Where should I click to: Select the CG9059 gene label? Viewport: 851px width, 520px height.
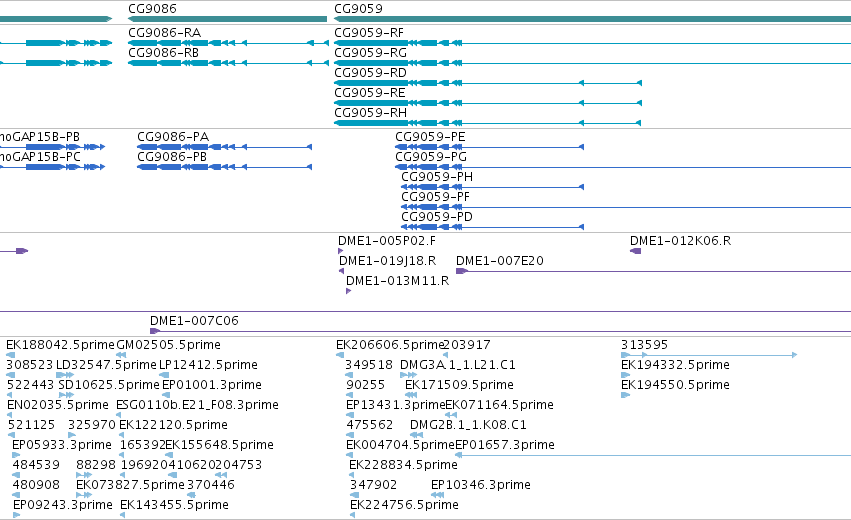pos(358,9)
